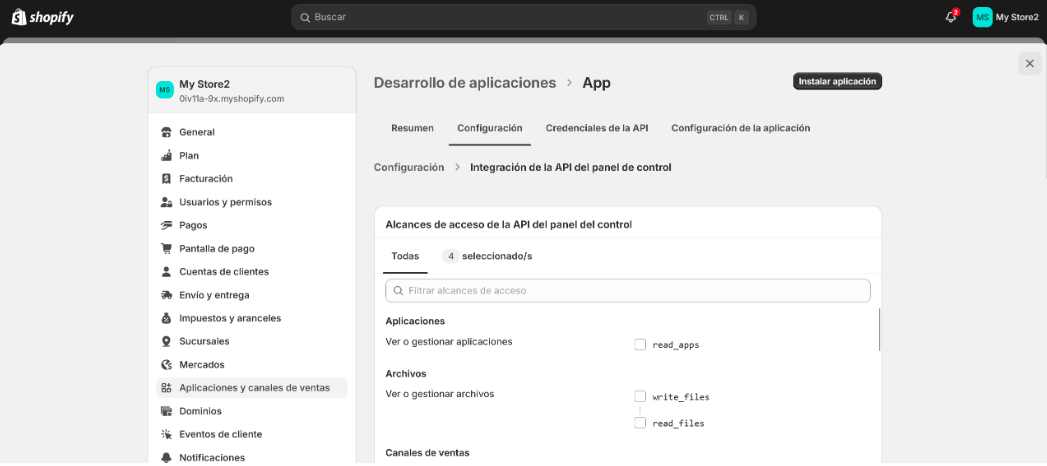1047x466 pixels.
Task: Go back to Desarrollo de aplicaciones breadcrumb
Action: click(464, 83)
